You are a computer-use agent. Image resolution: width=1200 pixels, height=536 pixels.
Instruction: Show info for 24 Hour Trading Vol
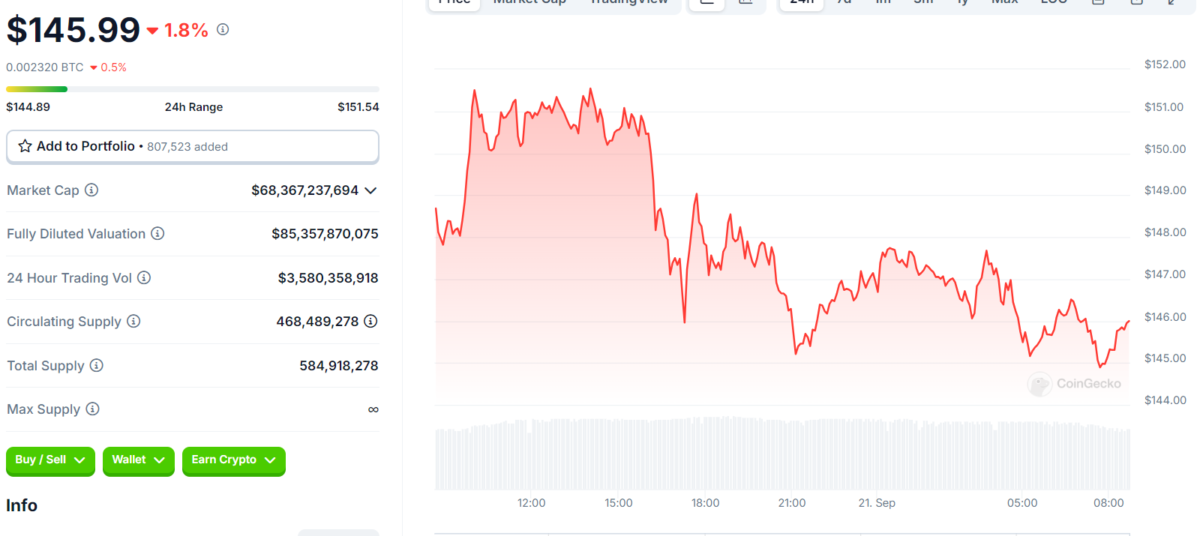(144, 278)
